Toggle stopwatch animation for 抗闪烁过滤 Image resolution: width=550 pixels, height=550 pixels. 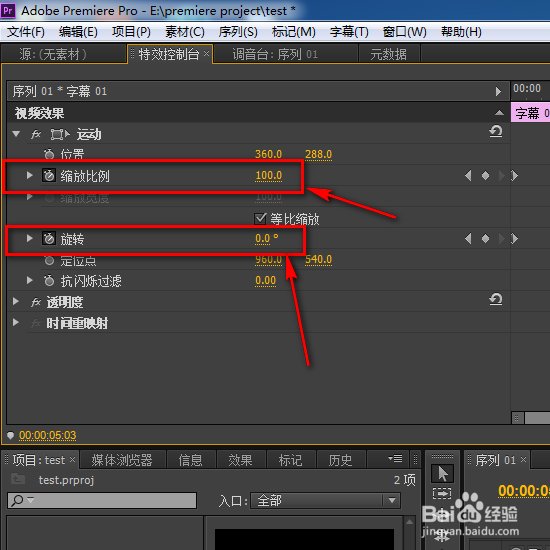click(x=49, y=281)
